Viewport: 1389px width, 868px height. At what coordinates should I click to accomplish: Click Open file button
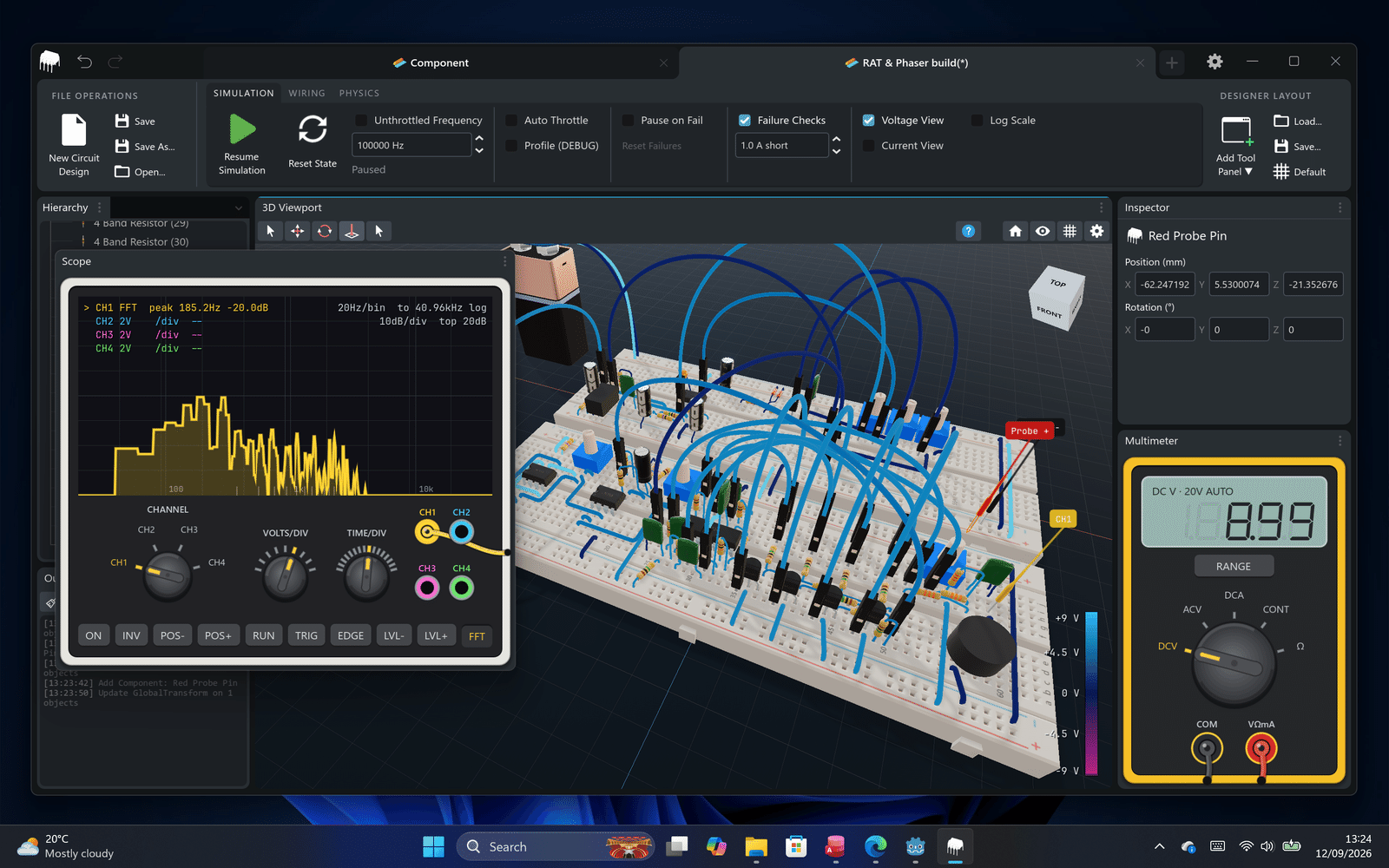141,172
